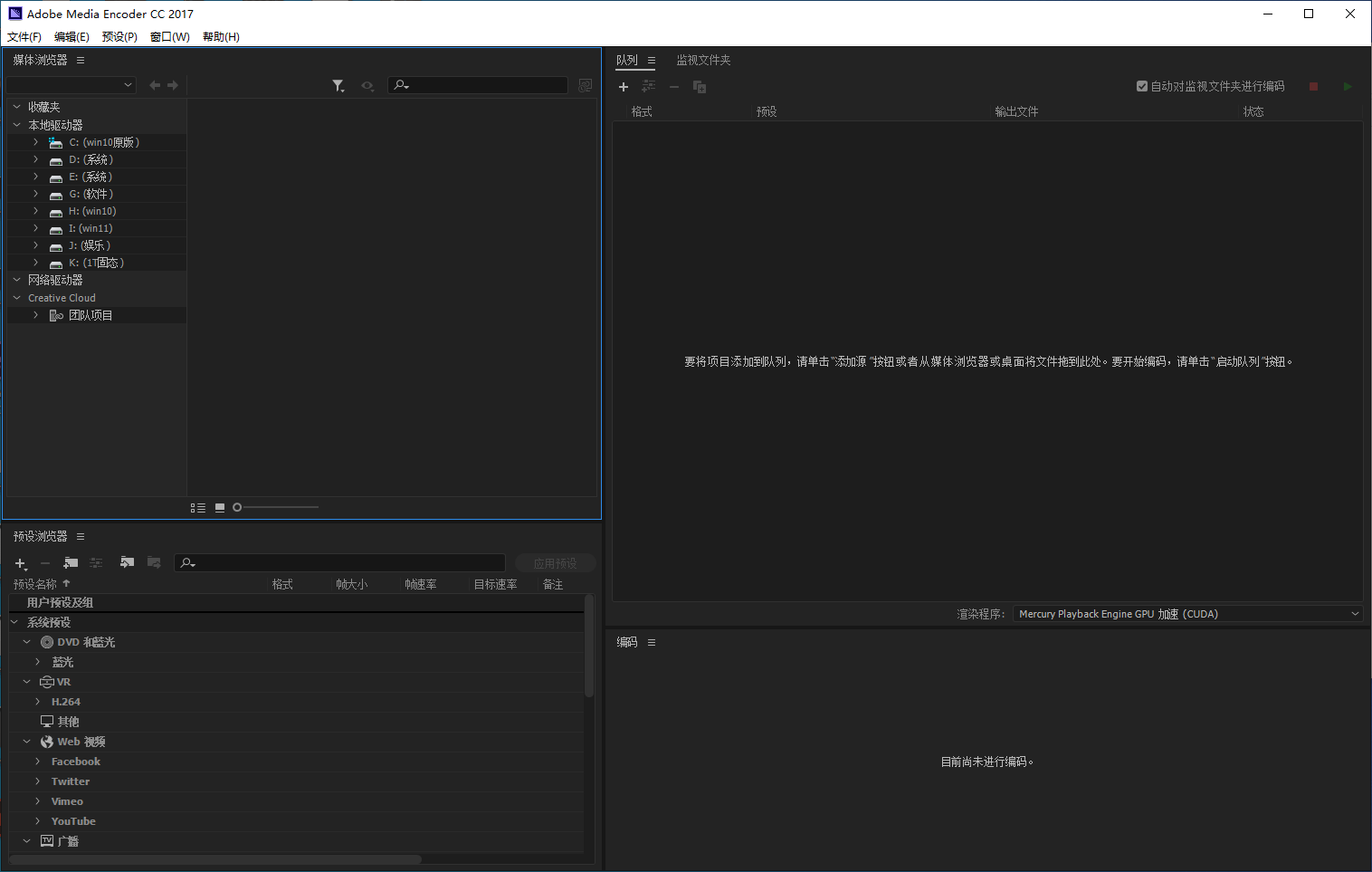Collapse the Web 视频 preset group
Screen dimensions: 1372x872
click(x=27, y=742)
